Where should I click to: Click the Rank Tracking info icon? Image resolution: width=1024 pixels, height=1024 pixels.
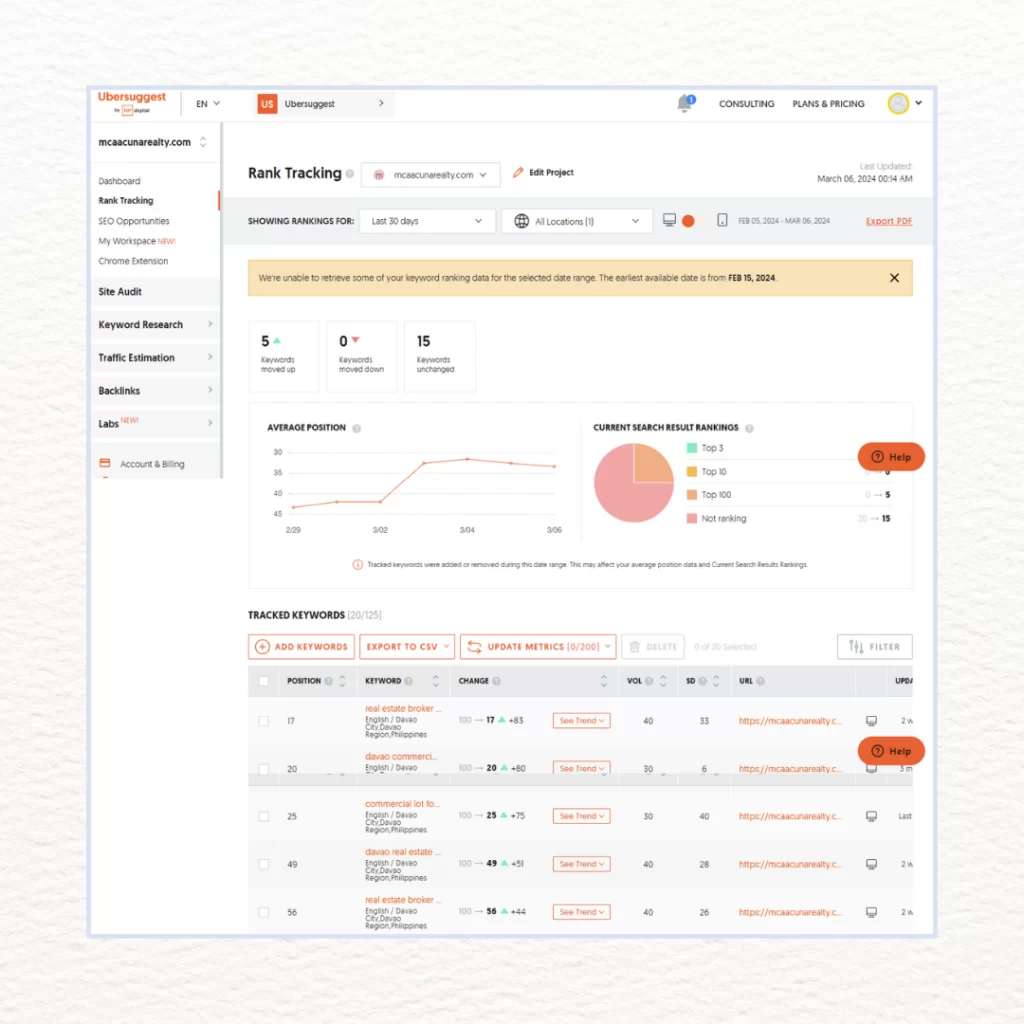[x=350, y=174]
